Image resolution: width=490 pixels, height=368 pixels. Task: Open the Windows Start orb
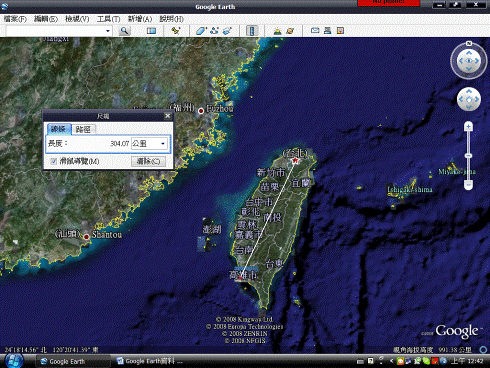coord(14,361)
